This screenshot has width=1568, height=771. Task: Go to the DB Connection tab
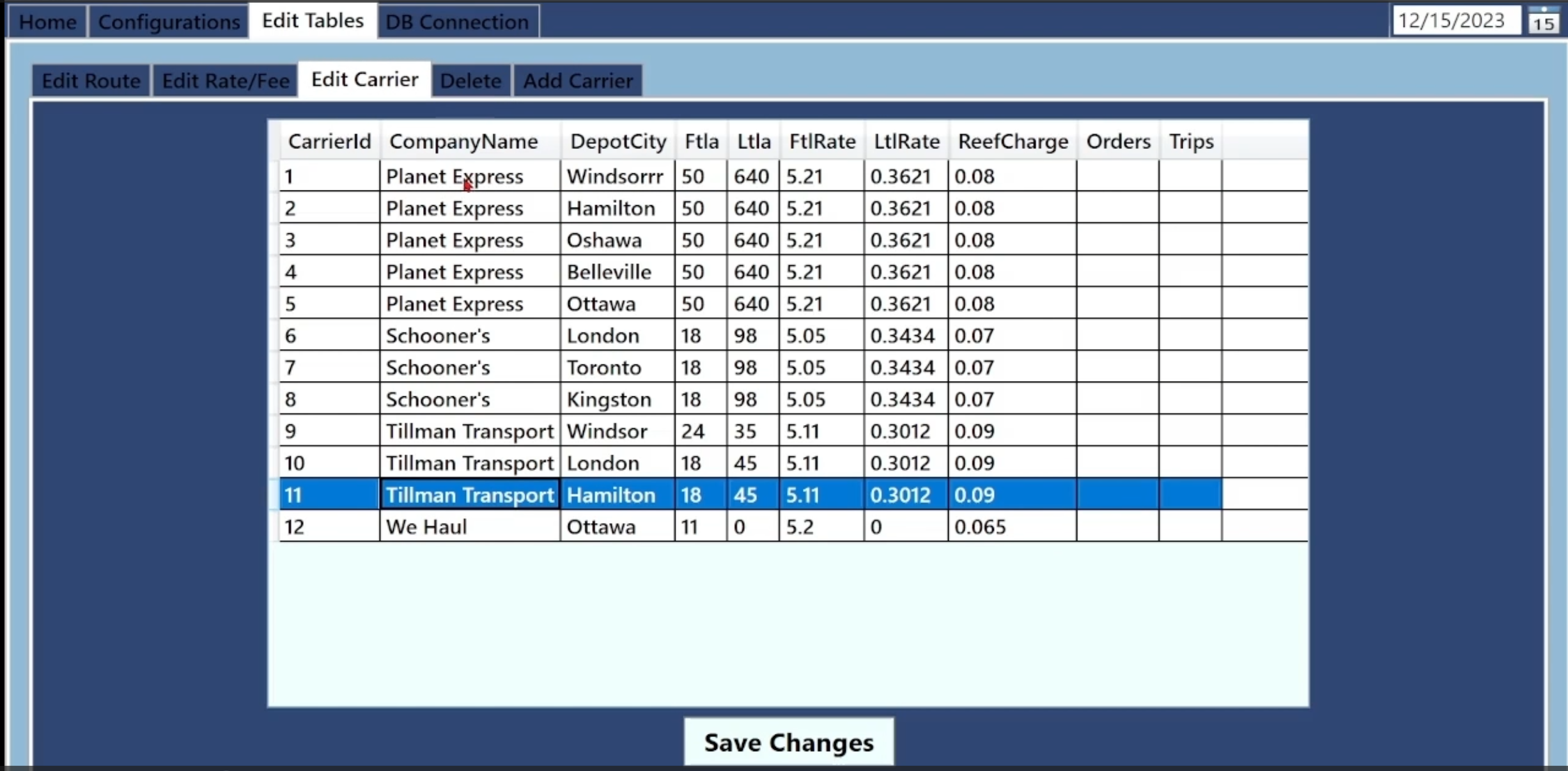(x=457, y=22)
